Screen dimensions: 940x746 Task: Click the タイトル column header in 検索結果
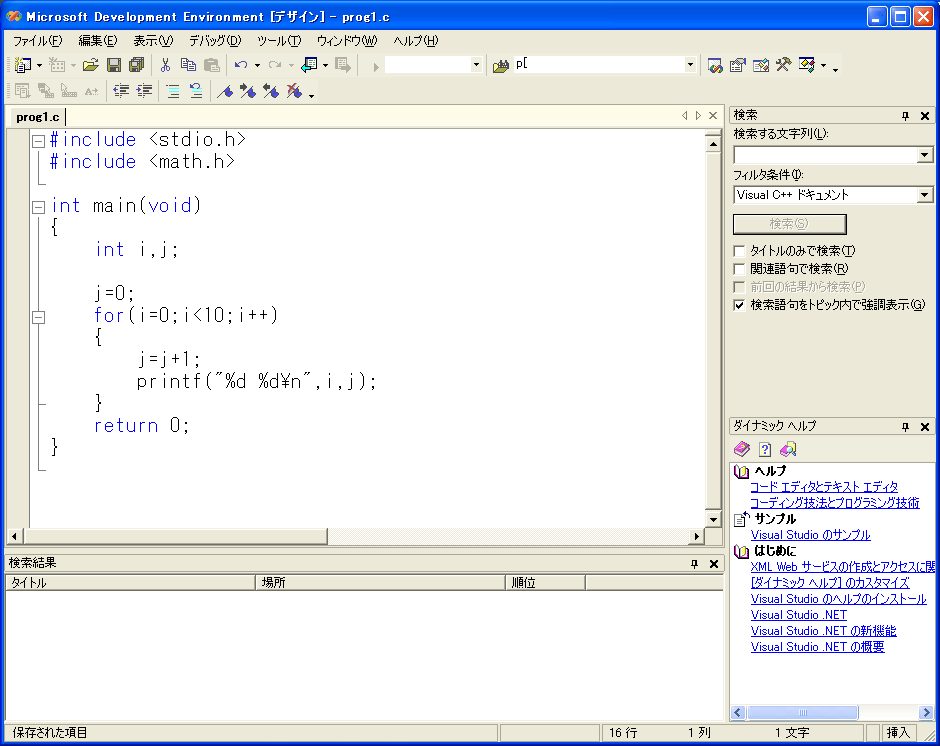click(131, 583)
